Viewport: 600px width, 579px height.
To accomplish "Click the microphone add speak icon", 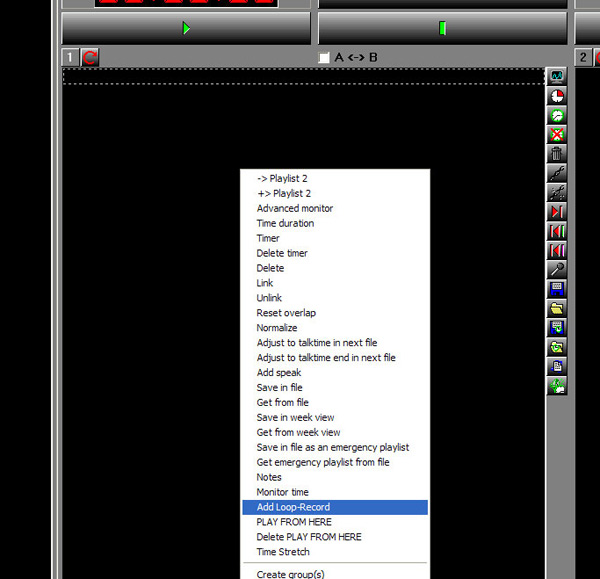I will point(557,270).
